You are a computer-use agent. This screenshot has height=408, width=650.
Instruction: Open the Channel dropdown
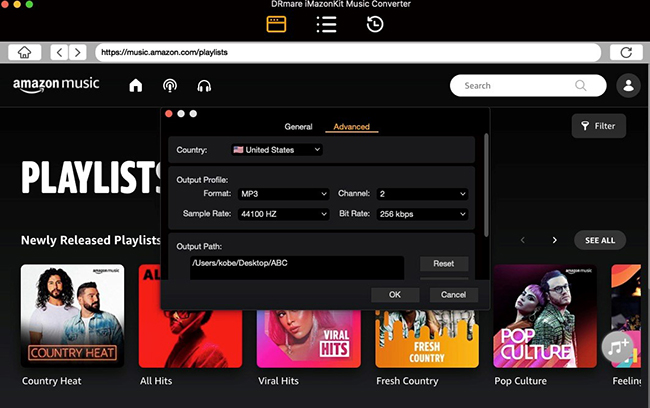[422, 194]
